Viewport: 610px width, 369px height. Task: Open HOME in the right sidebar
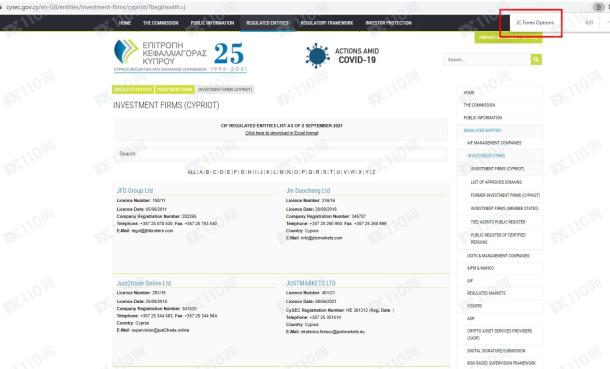(469, 93)
